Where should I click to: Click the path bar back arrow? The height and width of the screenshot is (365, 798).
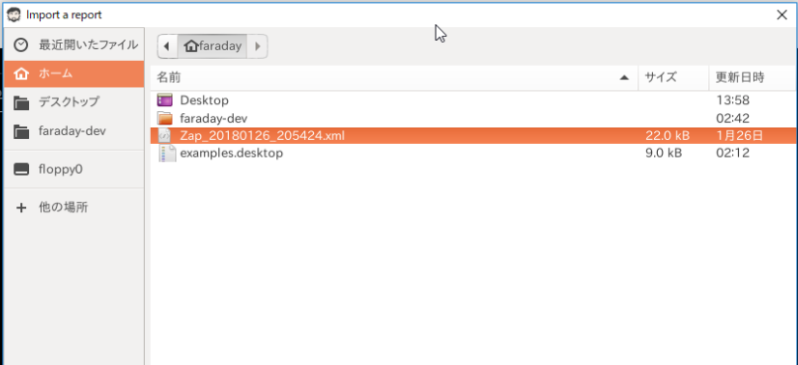click(x=167, y=46)
